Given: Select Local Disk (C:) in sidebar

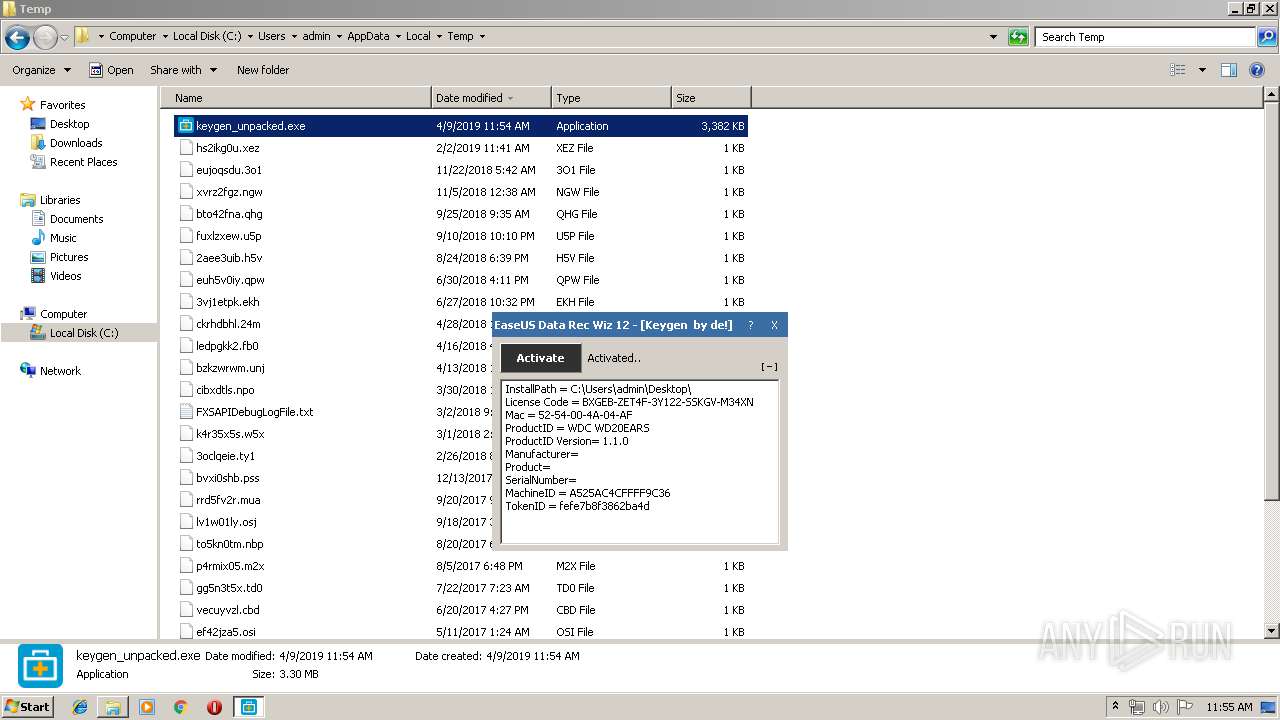Looking at the screenshot, I should pos(84,333).
